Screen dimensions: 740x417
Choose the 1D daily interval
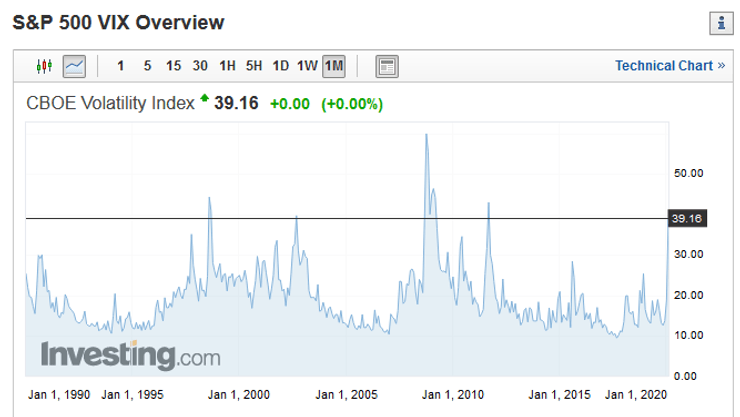(280, 67)
